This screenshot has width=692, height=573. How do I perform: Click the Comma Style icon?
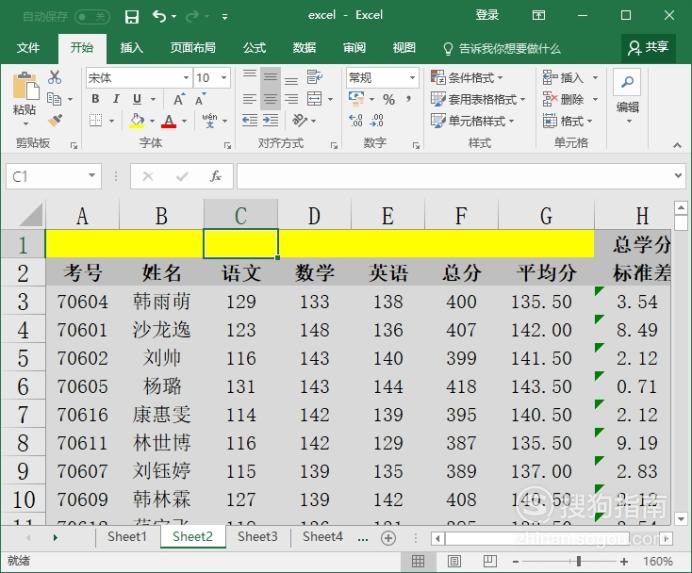pos(409,98)
